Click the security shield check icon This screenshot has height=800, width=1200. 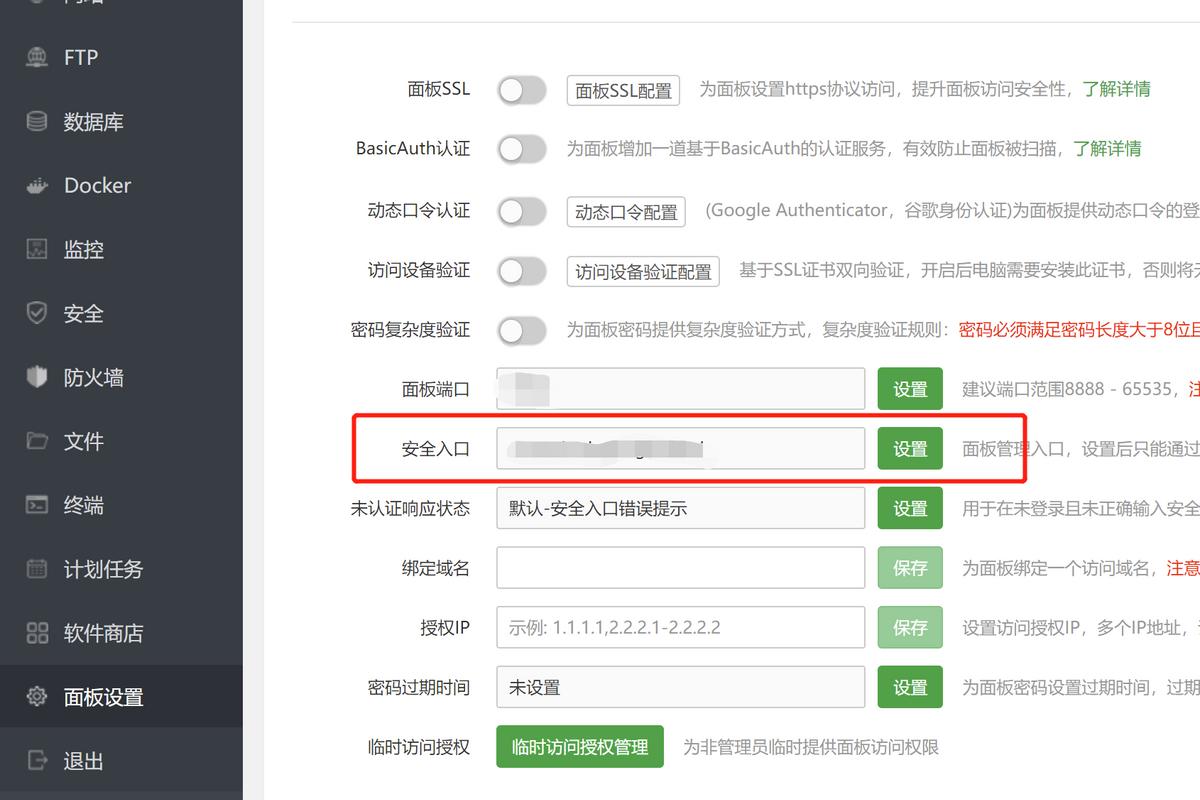pos(37,313)
